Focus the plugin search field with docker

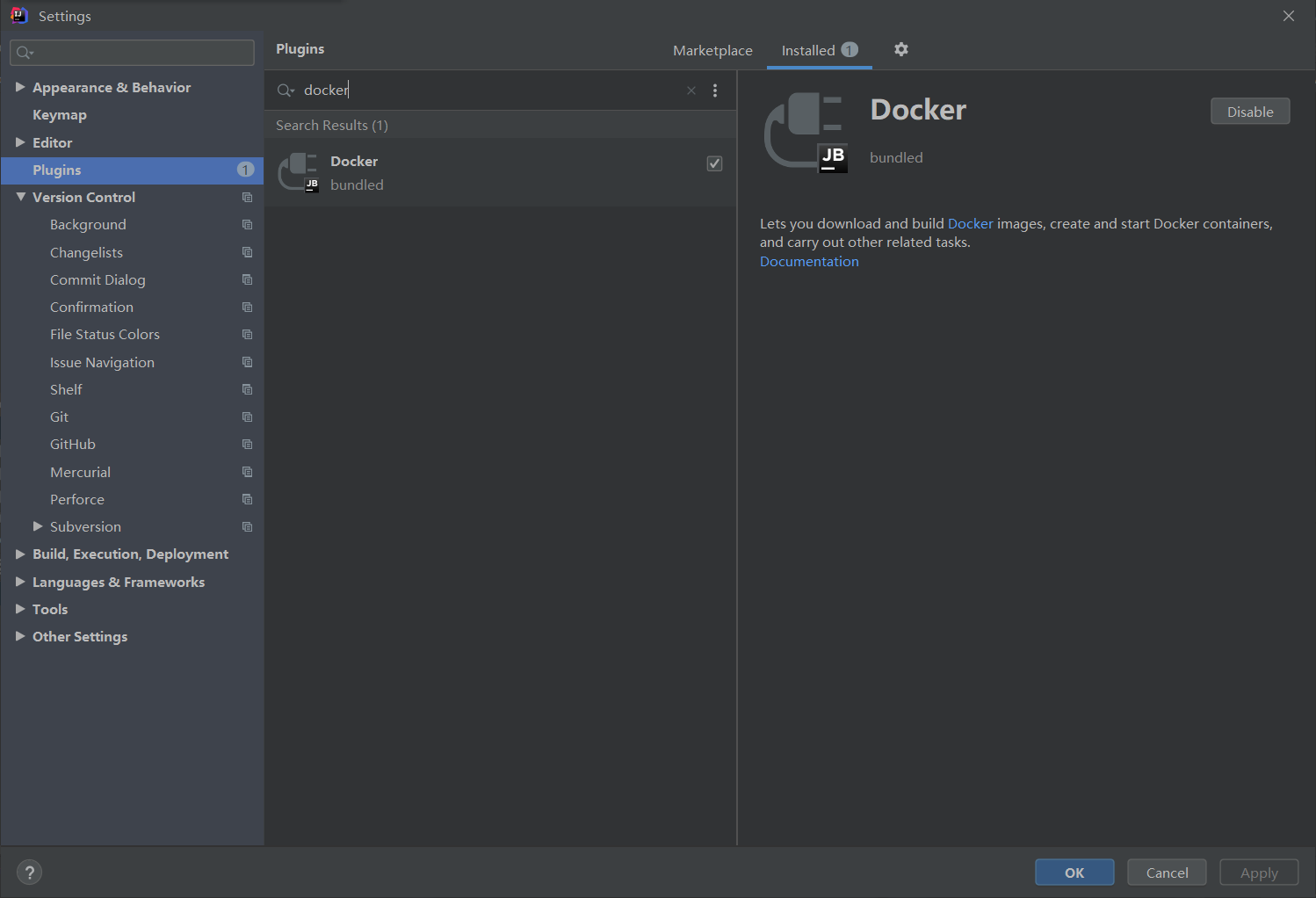pyautogui.click(x=492, y=91)
